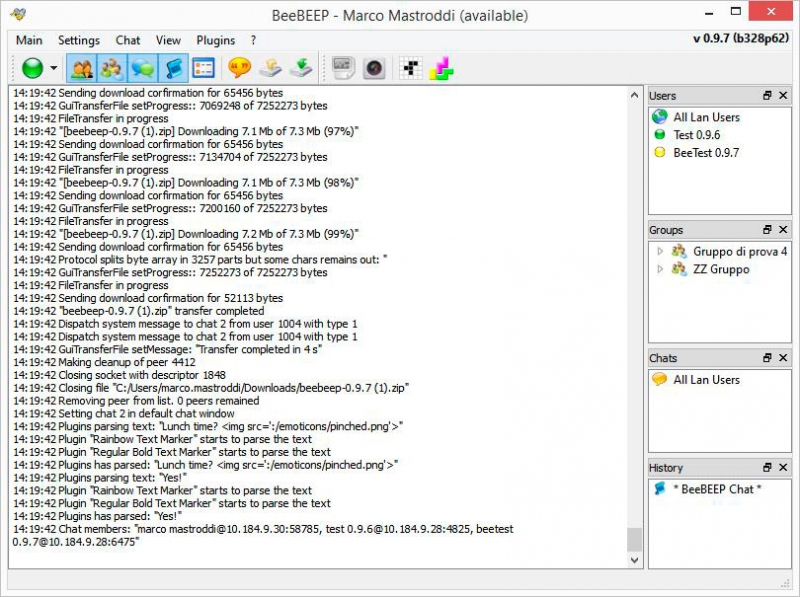The width and height of the screenshot is (800, 597).
Task: Launch the Game of Life plugin icon
Action: [x=411, y=68]
